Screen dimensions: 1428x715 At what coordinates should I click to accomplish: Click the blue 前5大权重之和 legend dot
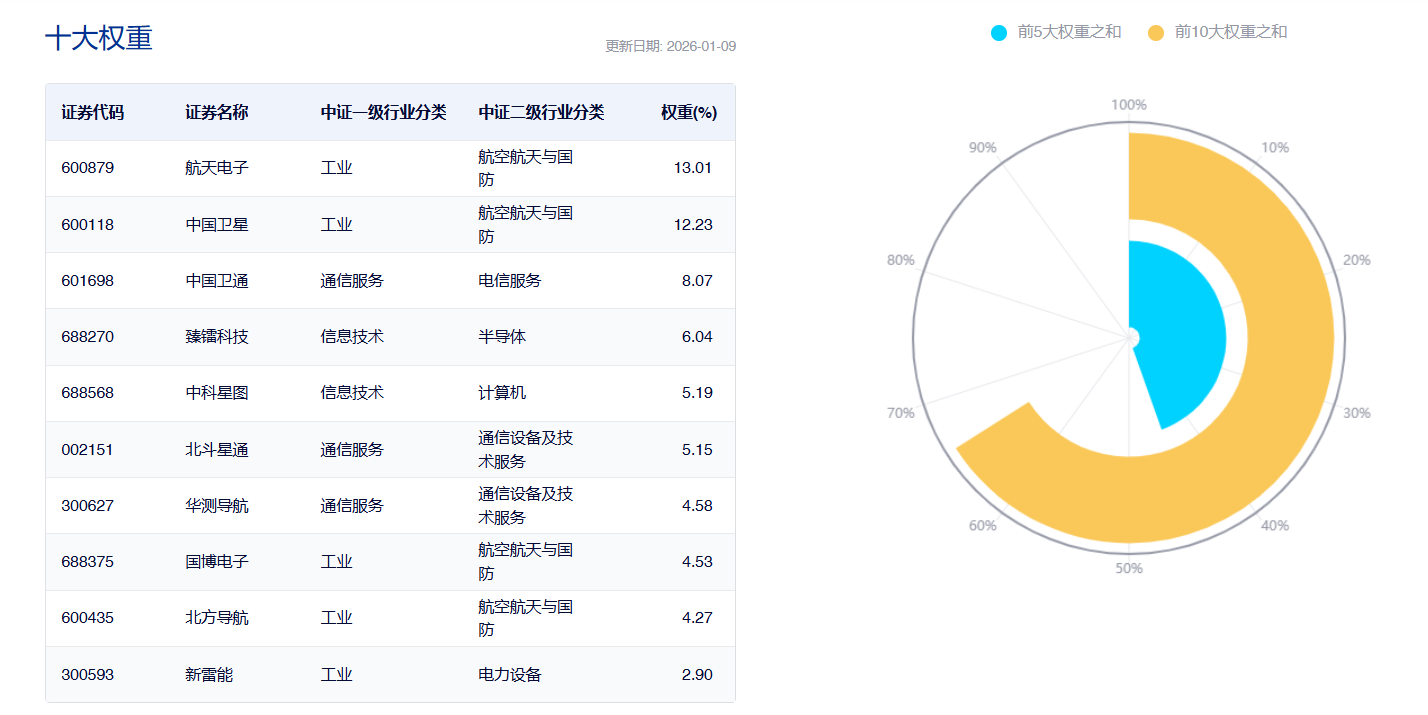999,33
